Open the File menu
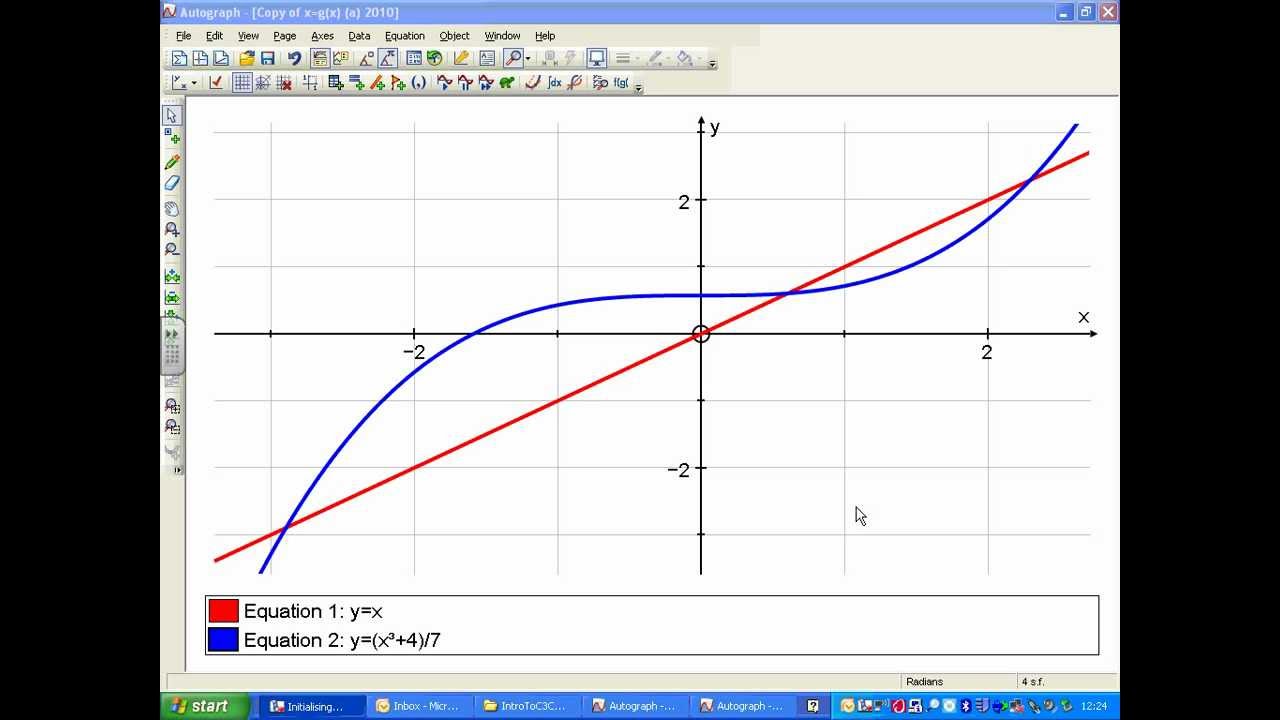 point(183,36)
